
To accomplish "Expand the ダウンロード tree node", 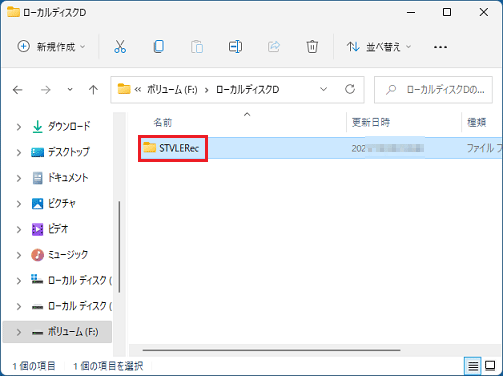I will pos(19,127).
